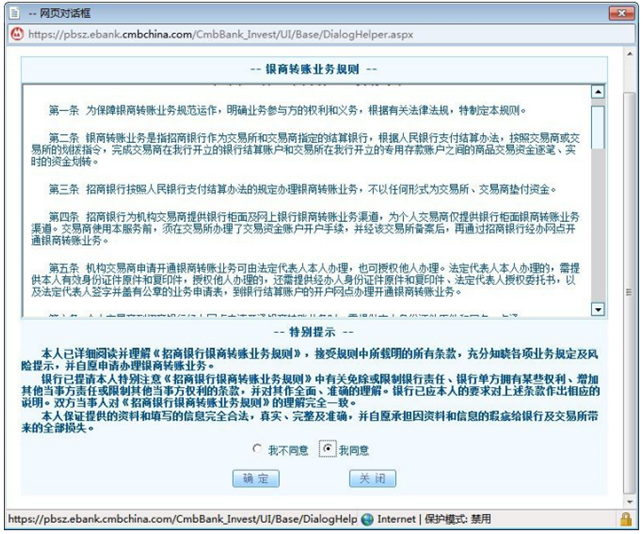Click the paragraph beginning 银行已提请本人特别注意
This screenshot has height=534, width=643.
pyautogui.click(x=310, y=390)
